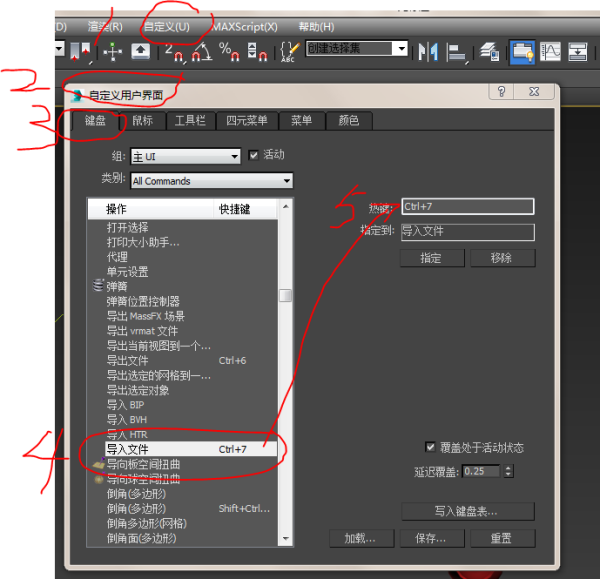This screenshot has height=579, width=600.
Task: Select the 打开选择 row
Action: (x=182, y=228)
